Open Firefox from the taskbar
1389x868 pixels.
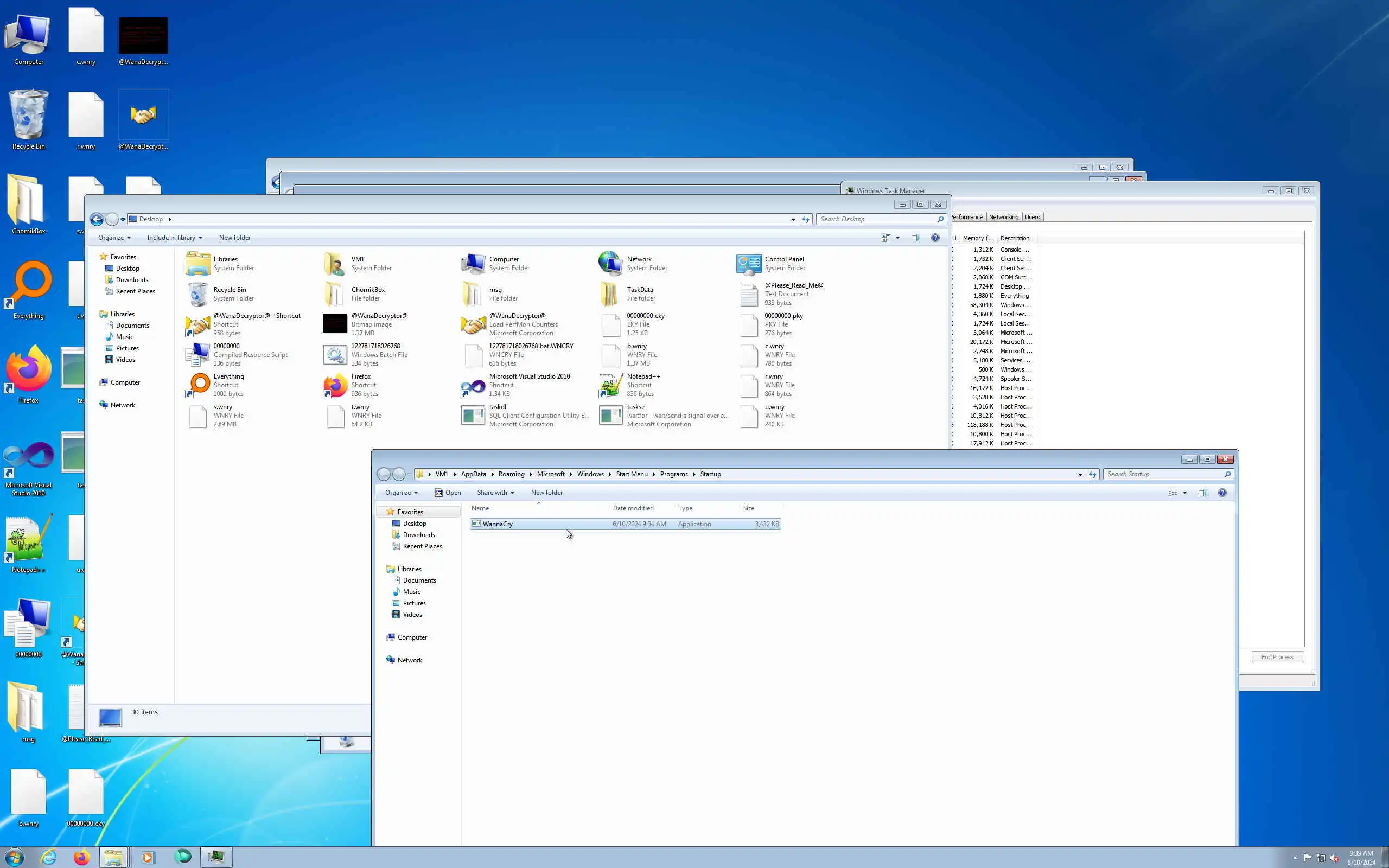[81, 857]
